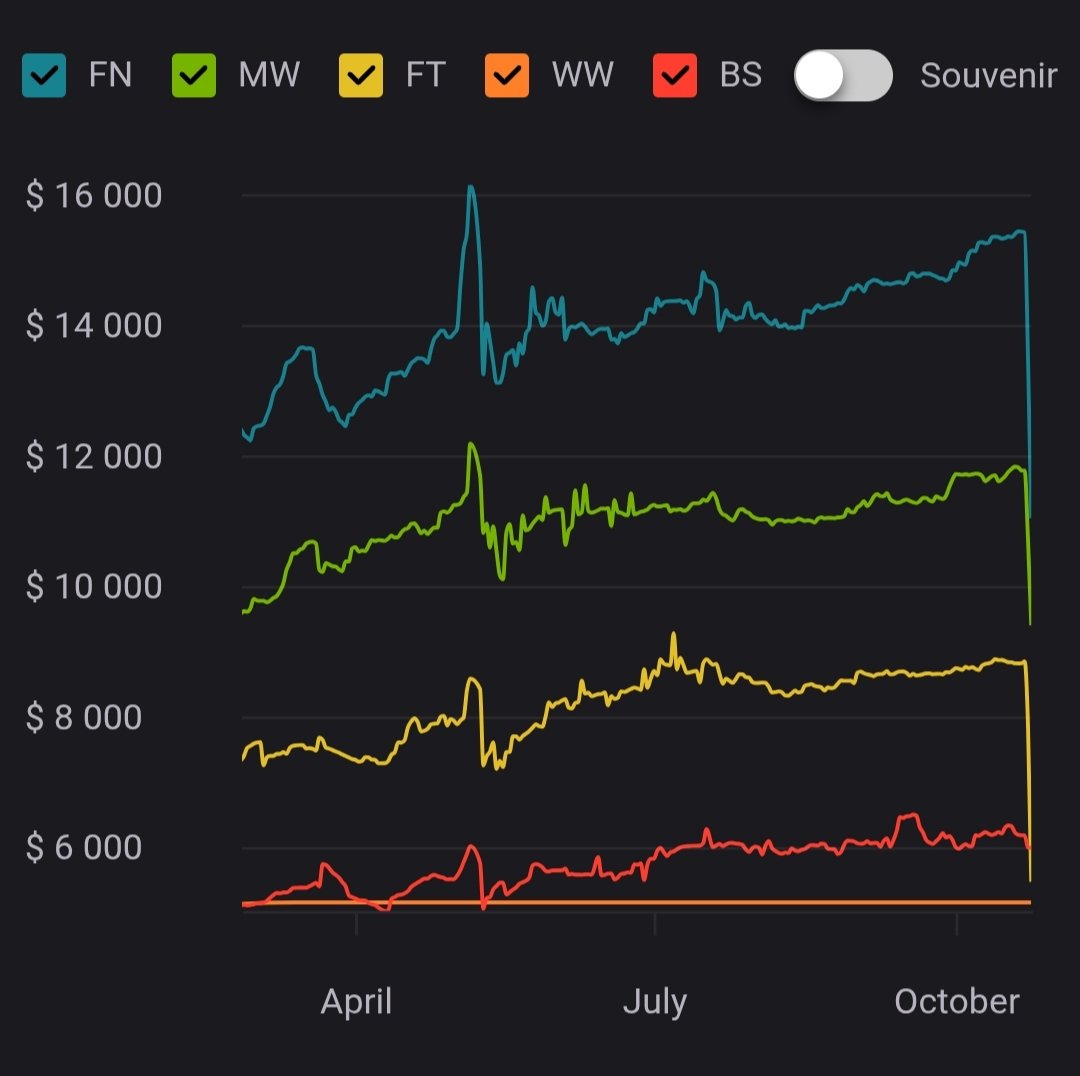Click the October x-axis label
Viewport: 1080px width, 1076px height.
click(x=957, y=1001)
